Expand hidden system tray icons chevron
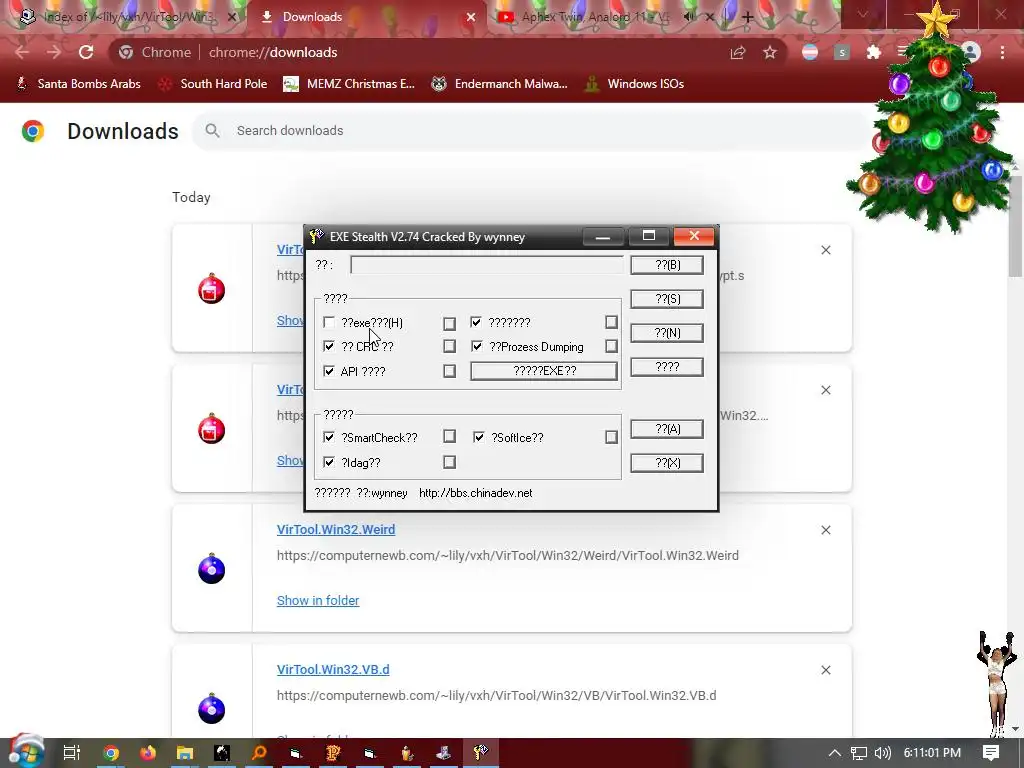This screenshot has width=1024, height=768. 835,753
